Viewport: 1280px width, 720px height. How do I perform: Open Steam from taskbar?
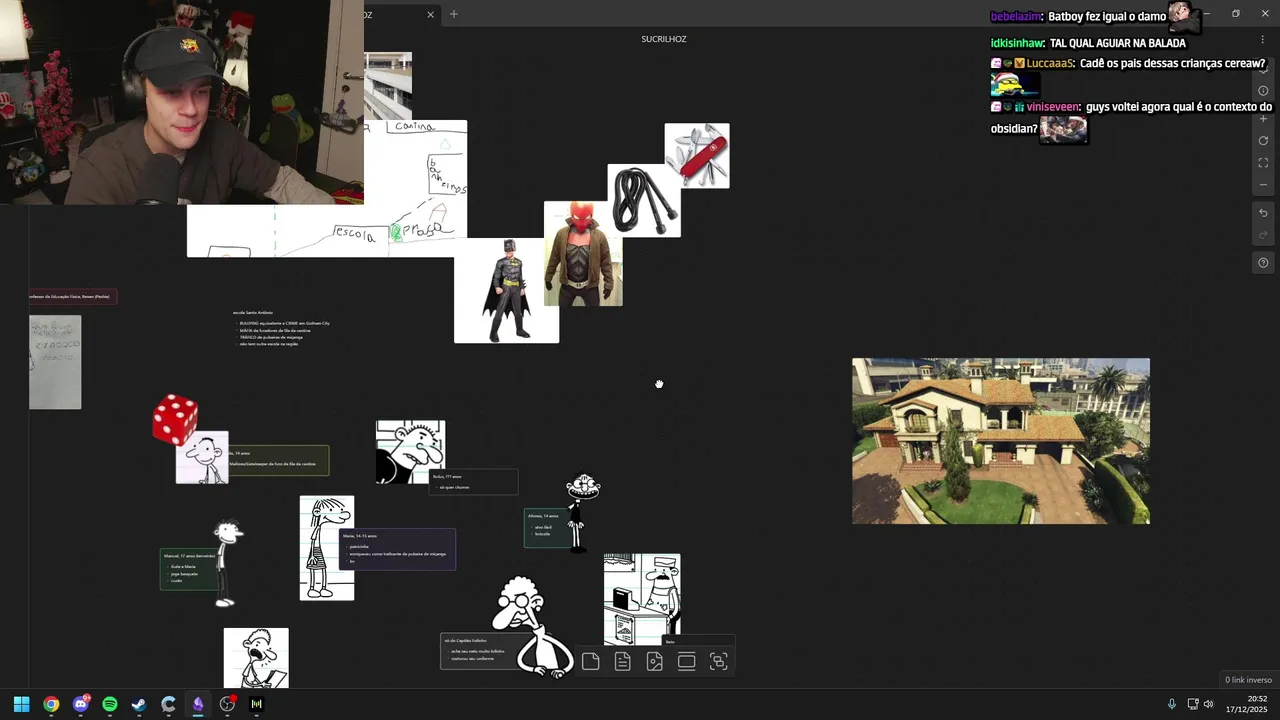click(x=139, y=704)
